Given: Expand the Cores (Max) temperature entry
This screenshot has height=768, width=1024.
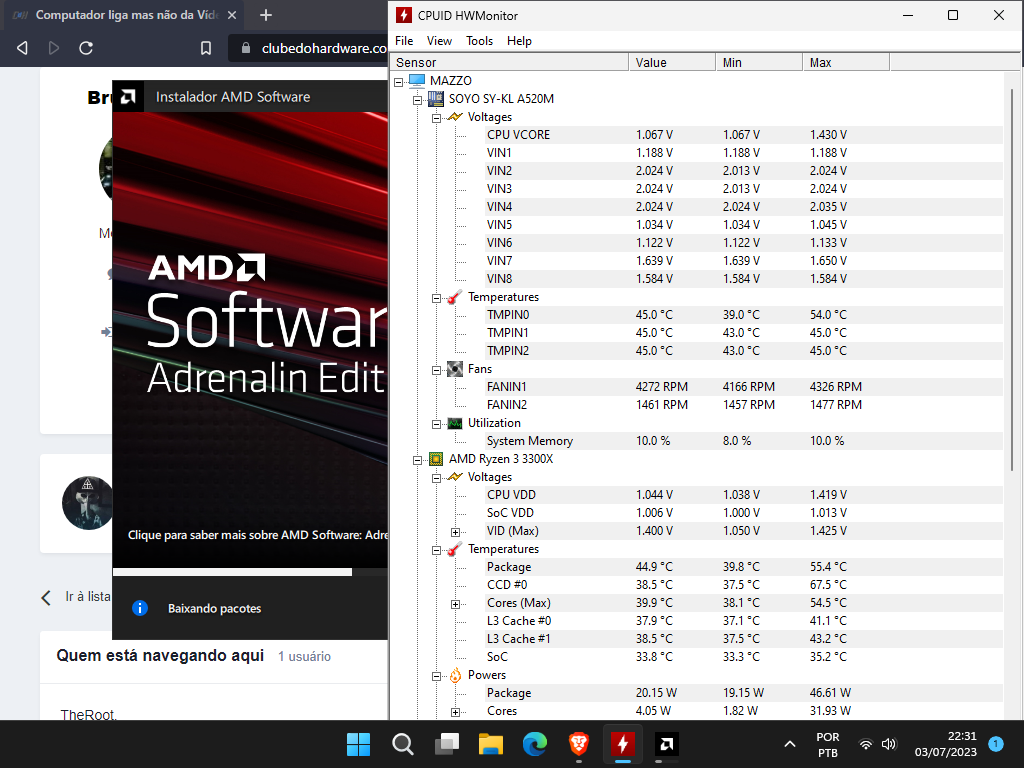Looking at the screenshot, I should coord(455,604).
